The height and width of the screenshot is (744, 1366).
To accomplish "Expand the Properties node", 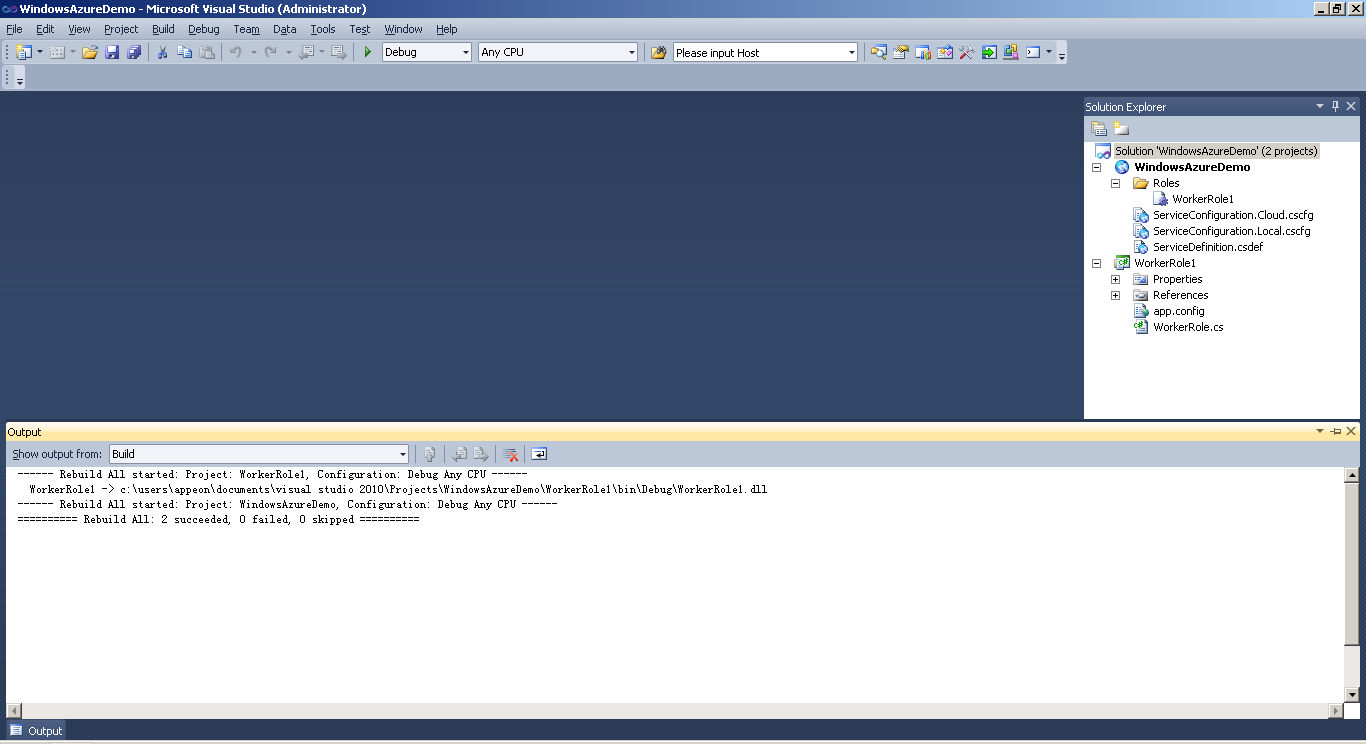I will coord(1116,279).
